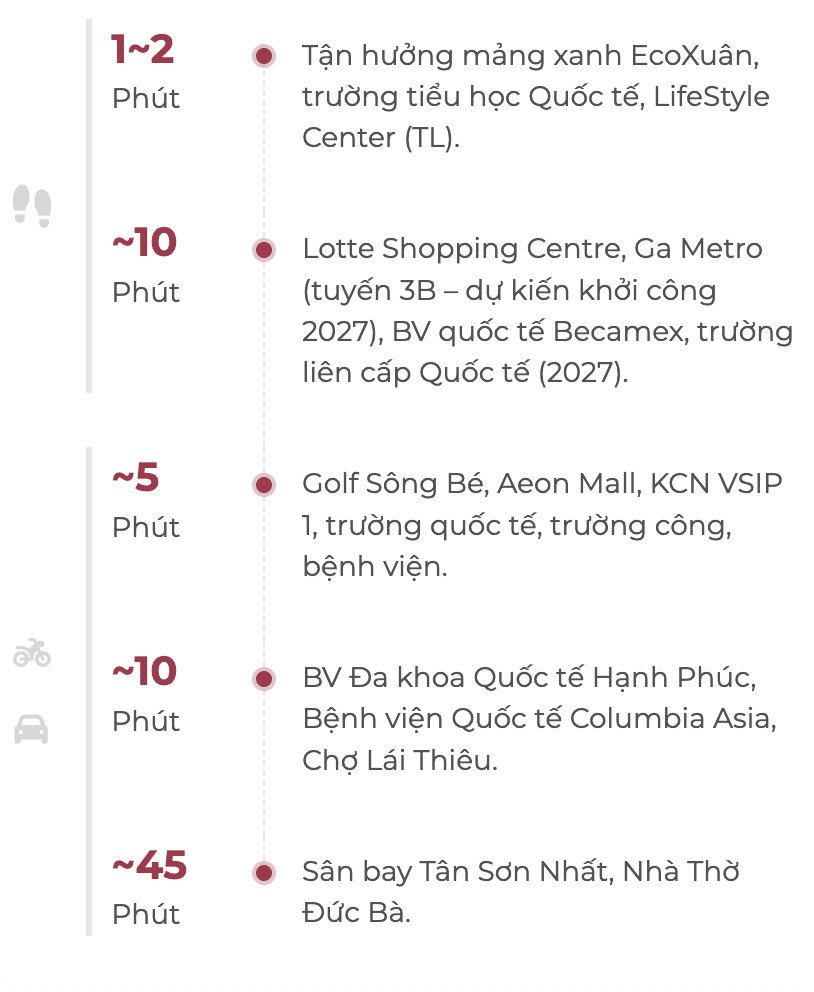The width and height of the screenshot is (814, 992).
Task: Click the timeline dot beside Sân bay Tân Sơn Nhất
Action: (x=264, y=872)
